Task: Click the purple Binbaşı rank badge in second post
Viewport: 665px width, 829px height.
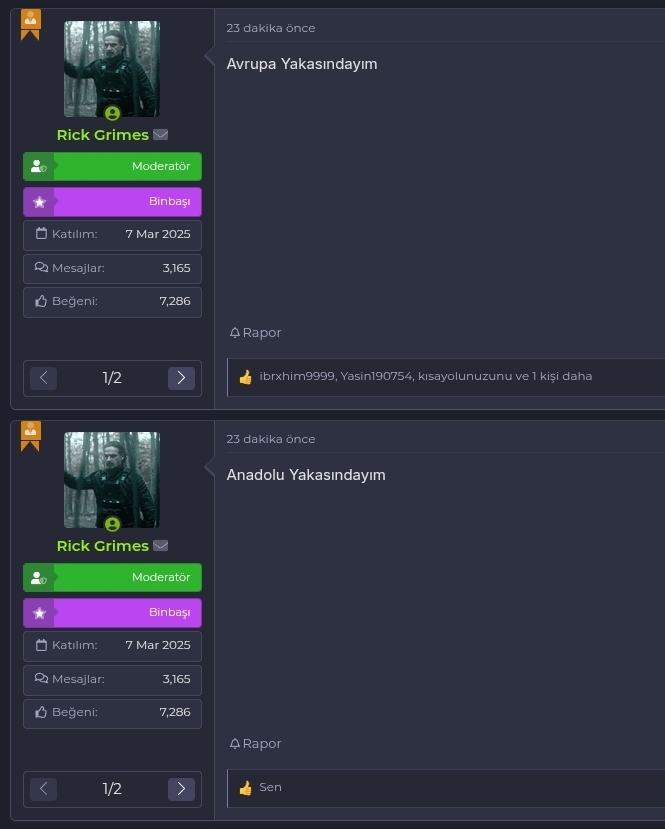Action: point(112,613)
